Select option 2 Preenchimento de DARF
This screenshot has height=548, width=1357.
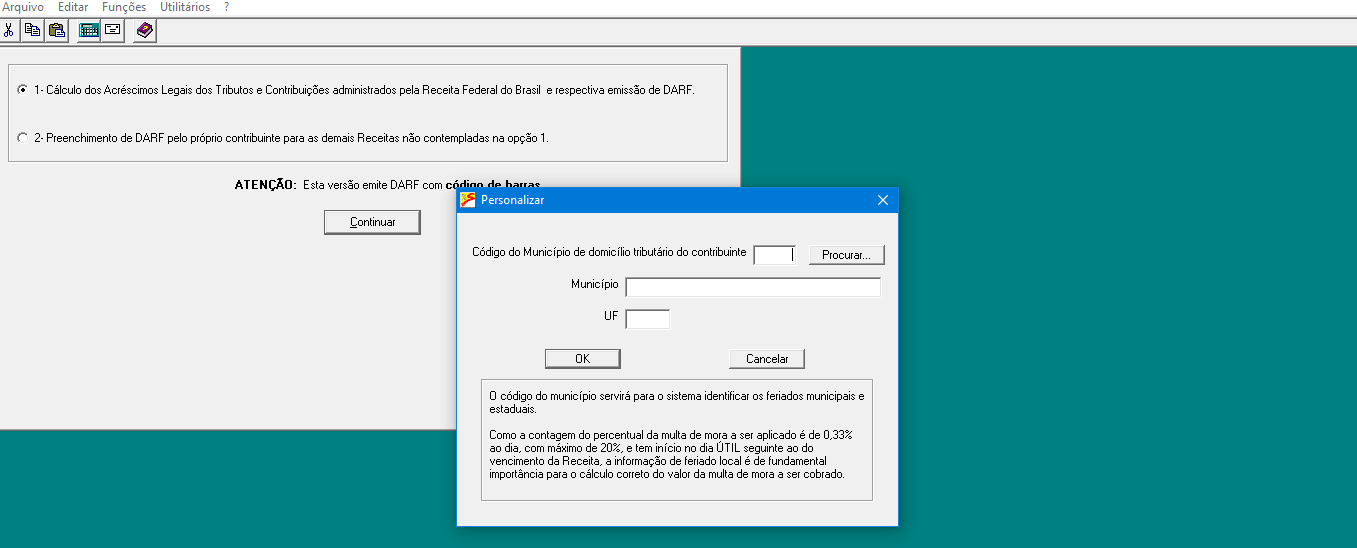pyautogui.click(x=23, y=138)
